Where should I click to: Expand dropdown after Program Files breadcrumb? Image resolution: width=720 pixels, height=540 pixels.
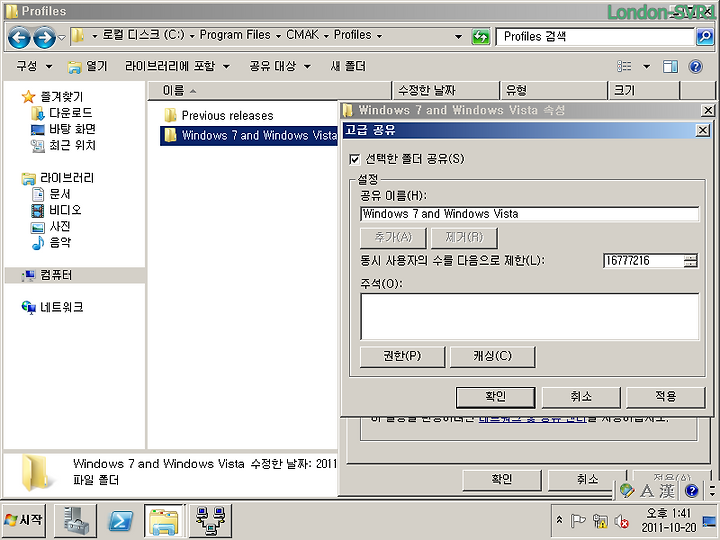click(x=278, y=36)
